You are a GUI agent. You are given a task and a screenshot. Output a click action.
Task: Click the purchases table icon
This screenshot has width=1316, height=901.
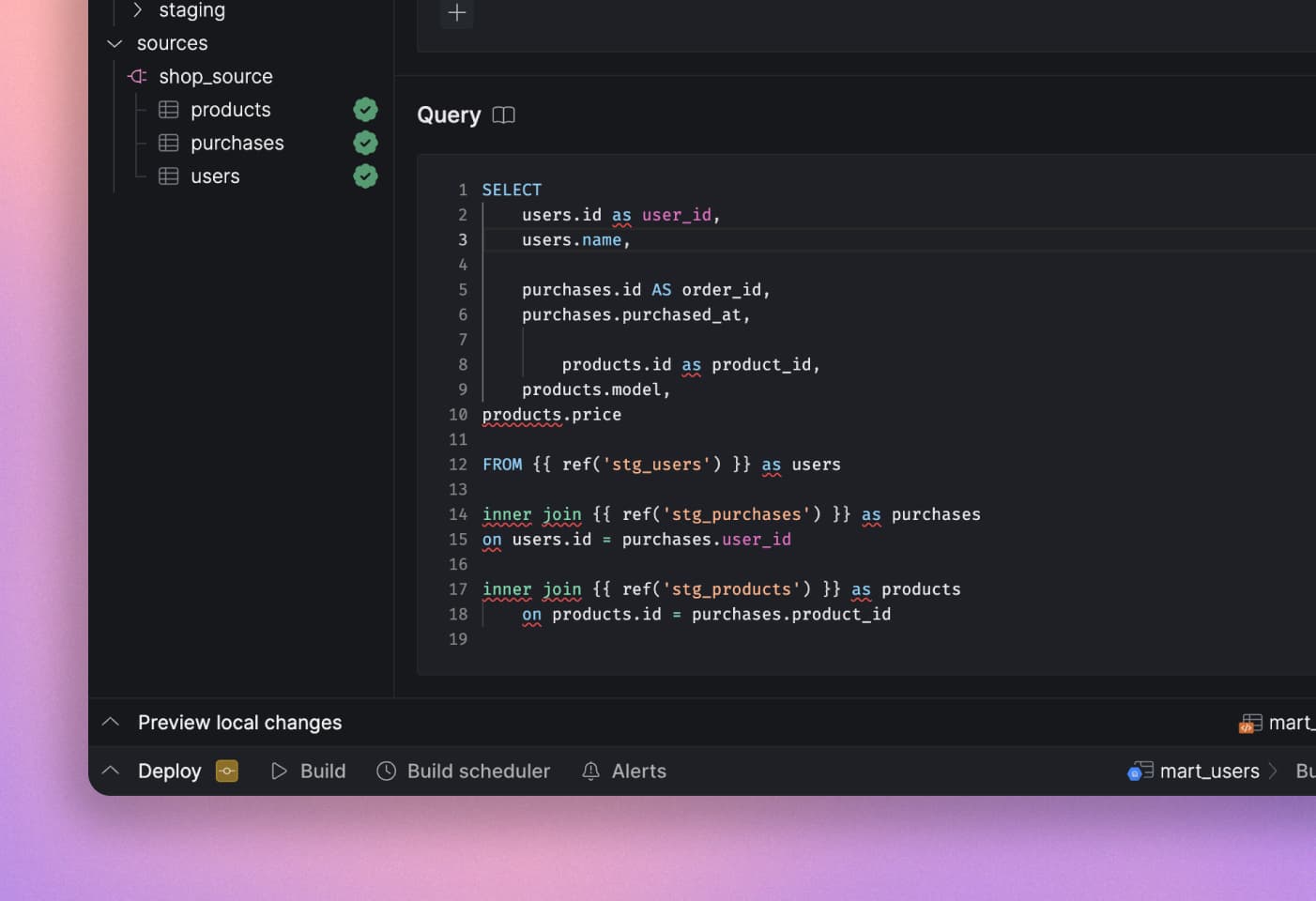pyautogui.click(x=169, y=143)
